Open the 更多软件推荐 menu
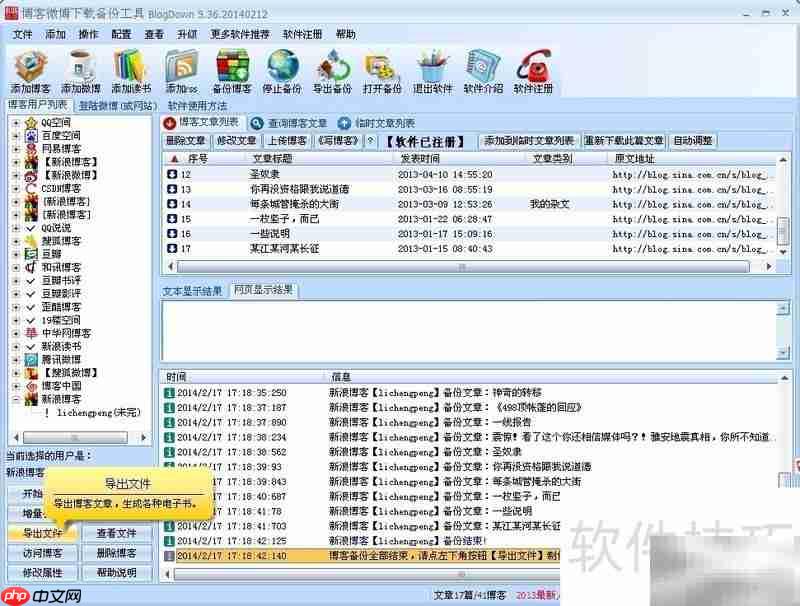This screenshot has width=800, height=606. (240, 34)
